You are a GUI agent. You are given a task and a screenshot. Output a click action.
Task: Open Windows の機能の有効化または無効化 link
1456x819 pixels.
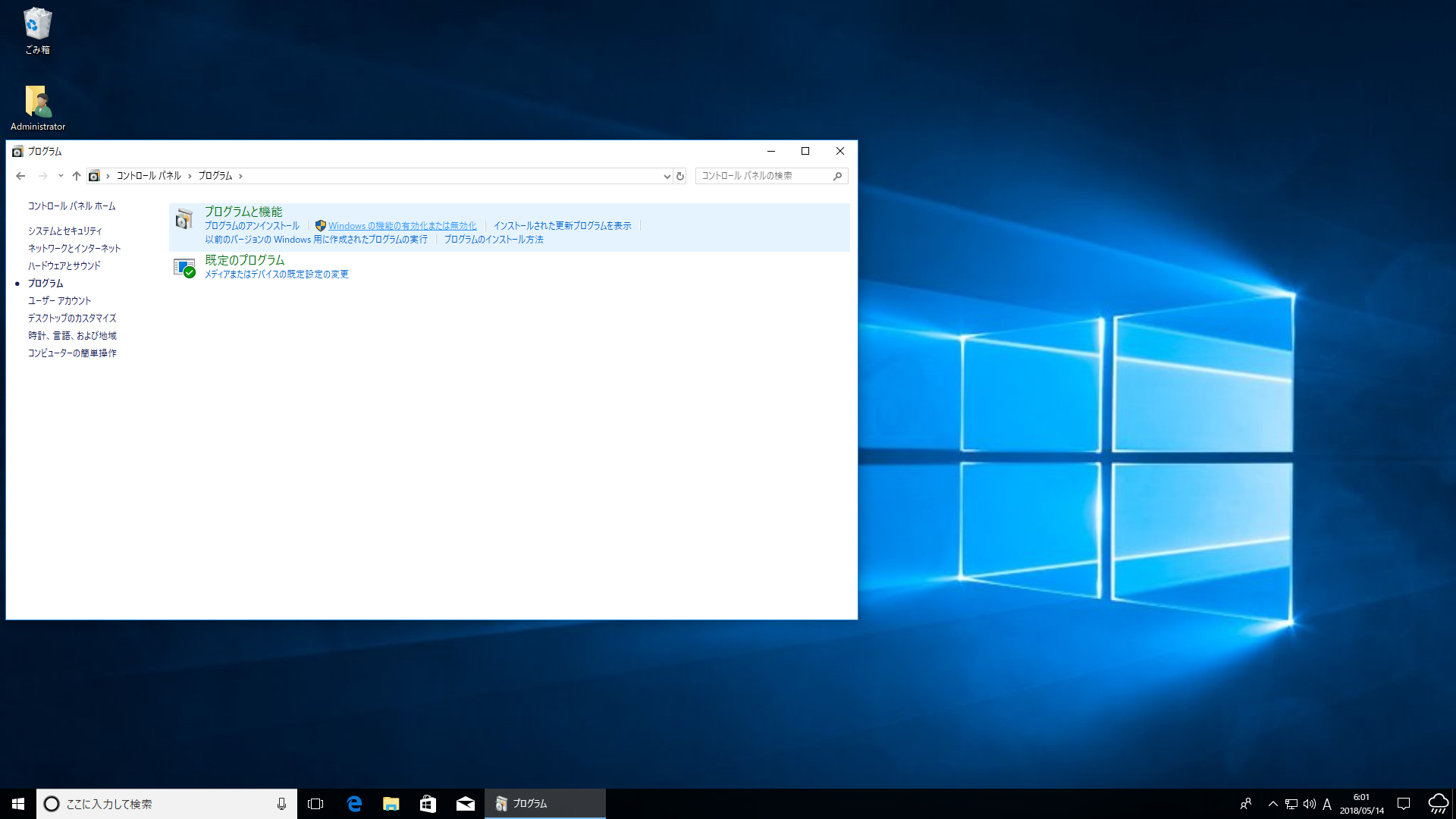point(402,226)
